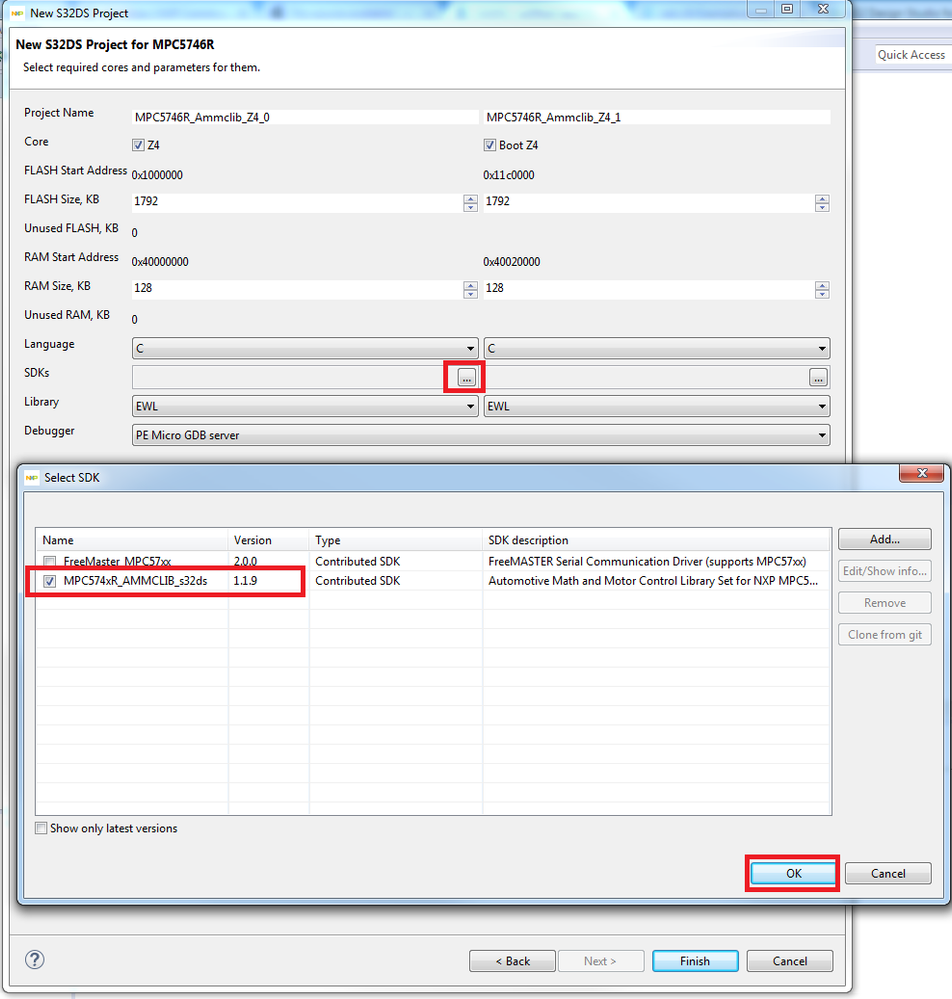
Task: Focus RAM Size field for Z4_1
Action: [649, 288]
